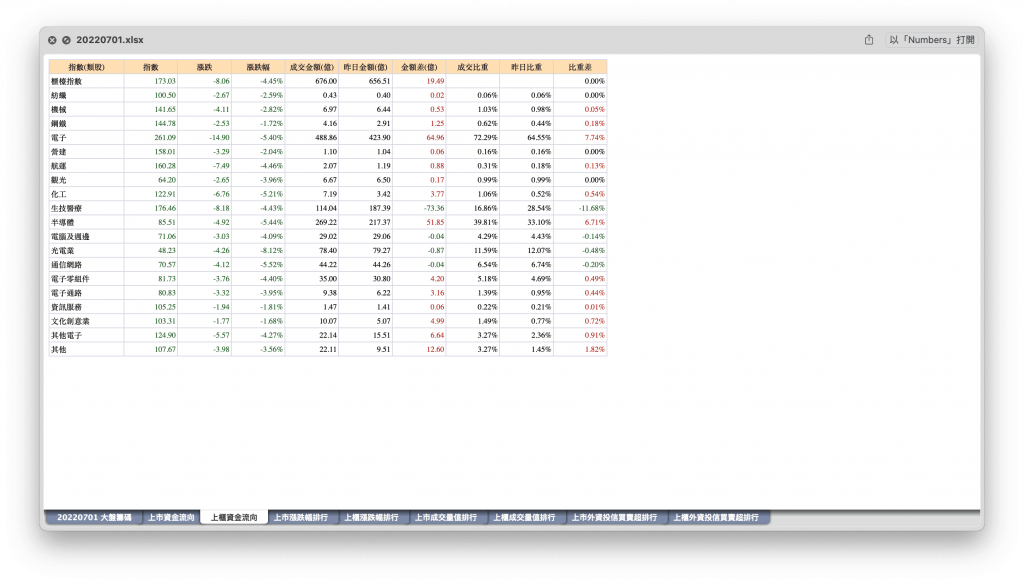The width and height of the screenshot is (1024, 583).
Task: Click the green value -8.12%
Action: pyautogui.click(x=271, y=251)
